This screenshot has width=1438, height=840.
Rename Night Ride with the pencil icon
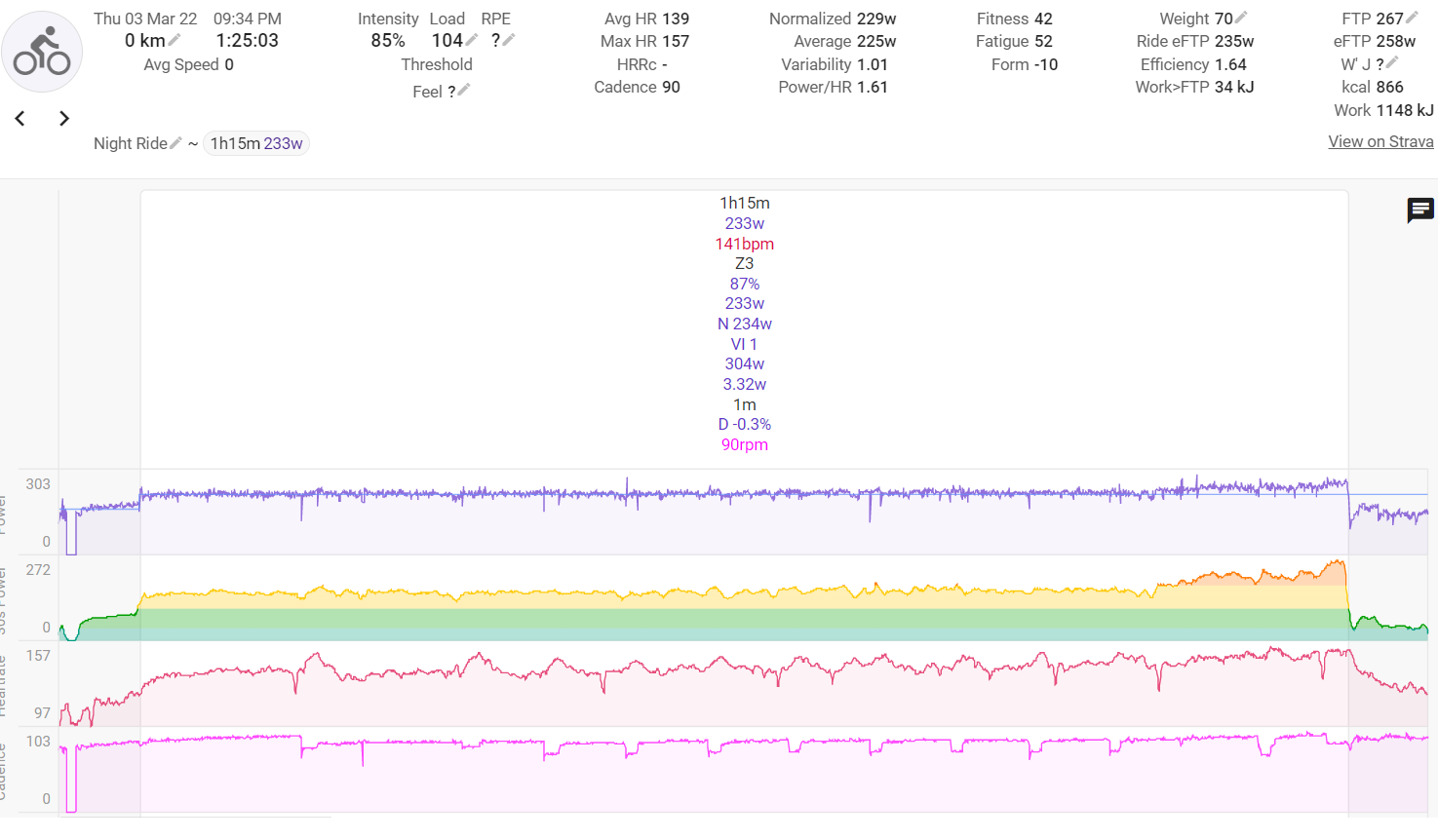175,143
